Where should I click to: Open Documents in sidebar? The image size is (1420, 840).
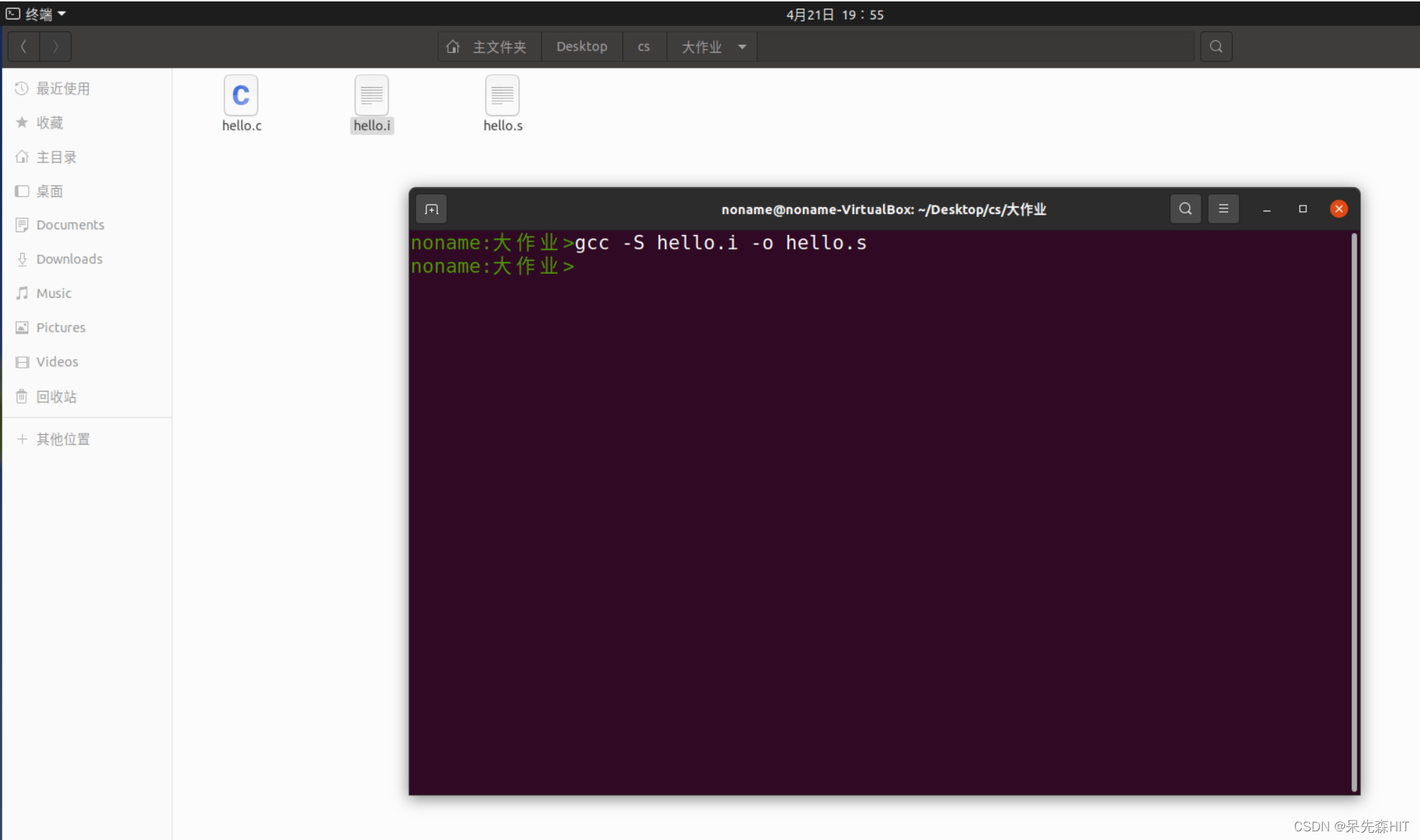87,225
